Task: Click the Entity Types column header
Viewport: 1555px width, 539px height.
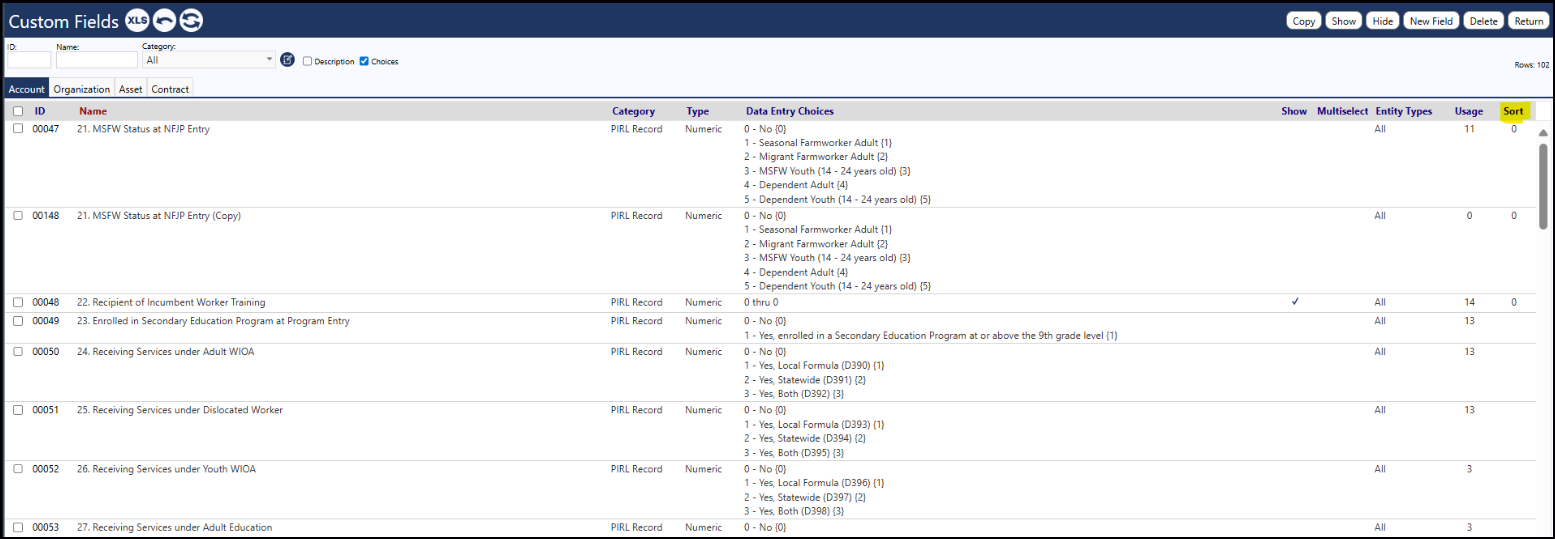Action: point(1404,111)
